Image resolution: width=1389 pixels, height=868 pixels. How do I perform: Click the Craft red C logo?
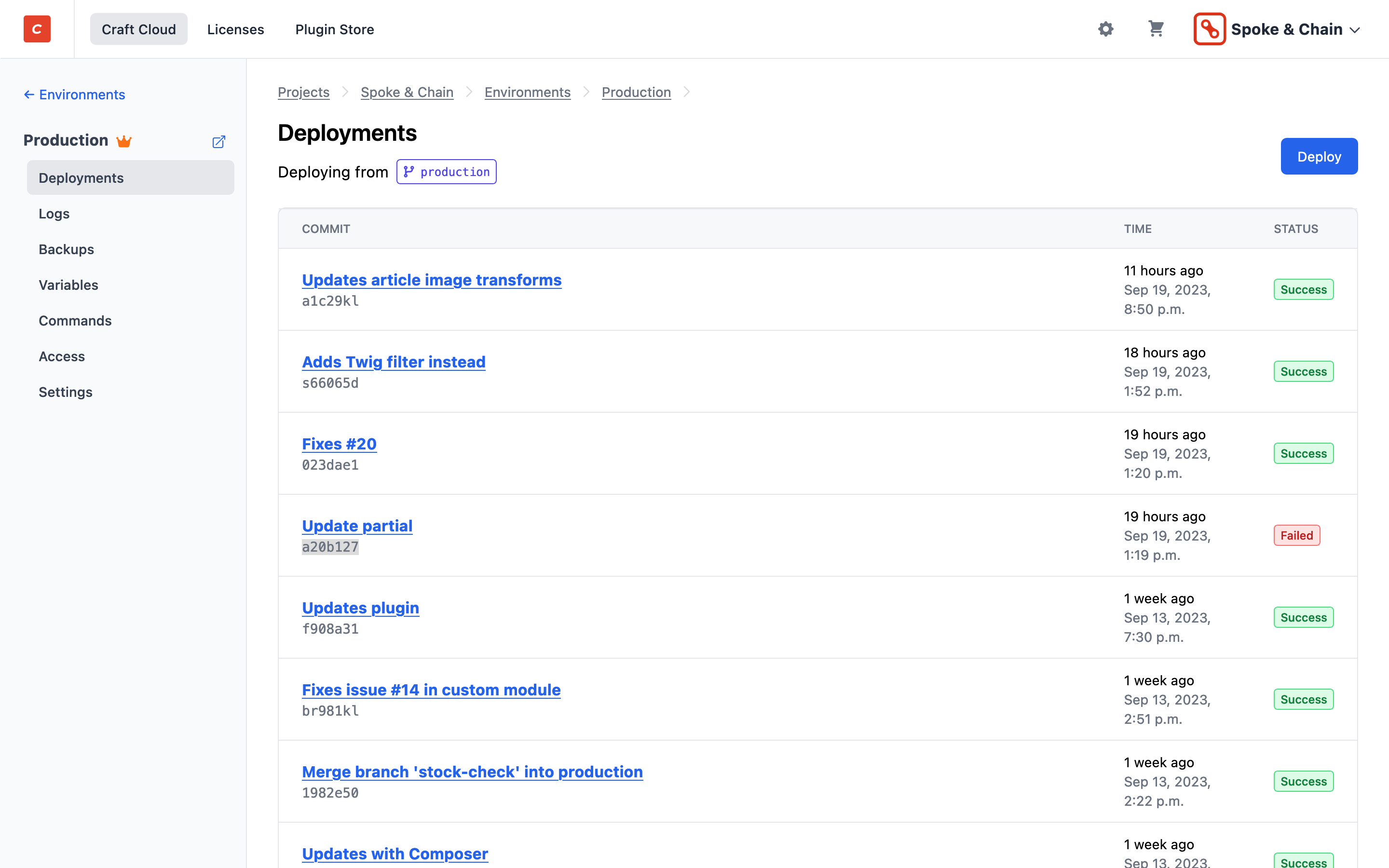[37, 29]
